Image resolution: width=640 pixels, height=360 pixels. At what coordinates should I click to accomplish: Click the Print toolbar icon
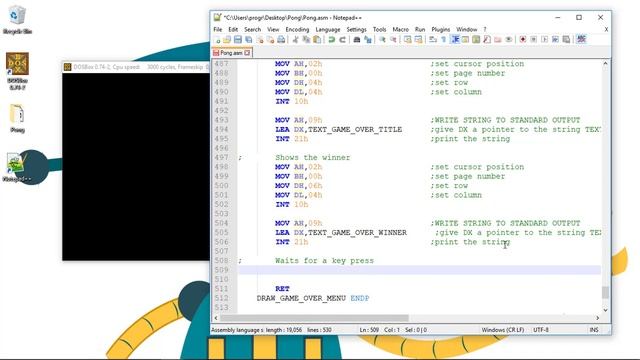point(281,40)
